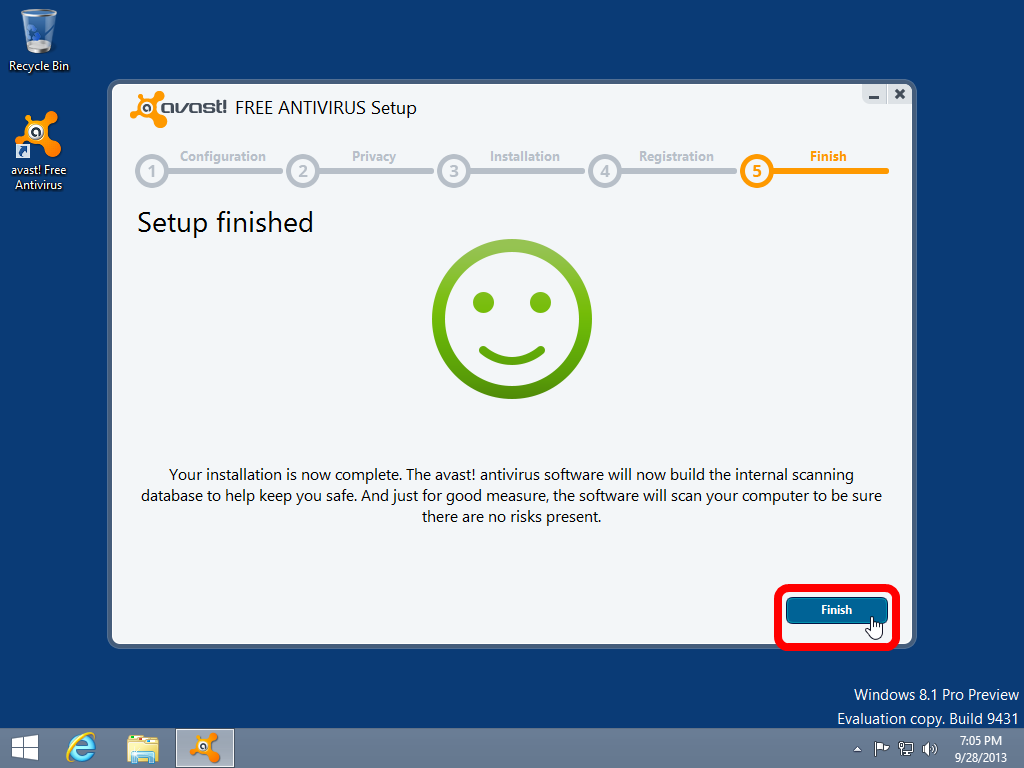Open the Recycle Bin desktop icon
1024x768 pixels.
[39, 32]
